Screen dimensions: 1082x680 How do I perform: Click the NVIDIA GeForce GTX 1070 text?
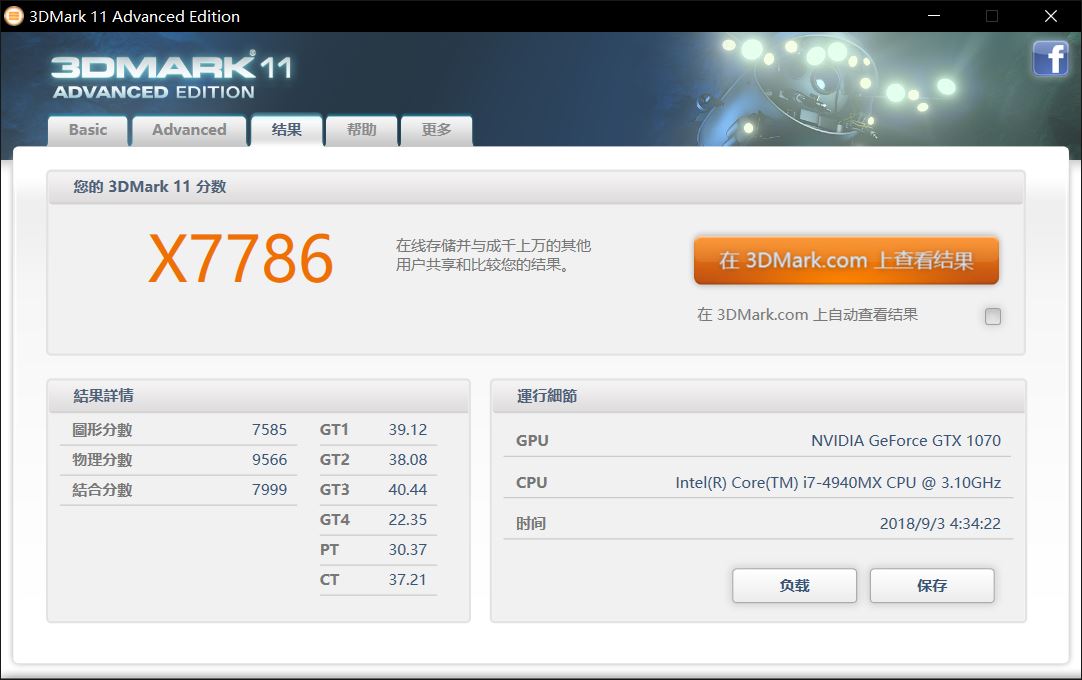click(x=905, y=440)
